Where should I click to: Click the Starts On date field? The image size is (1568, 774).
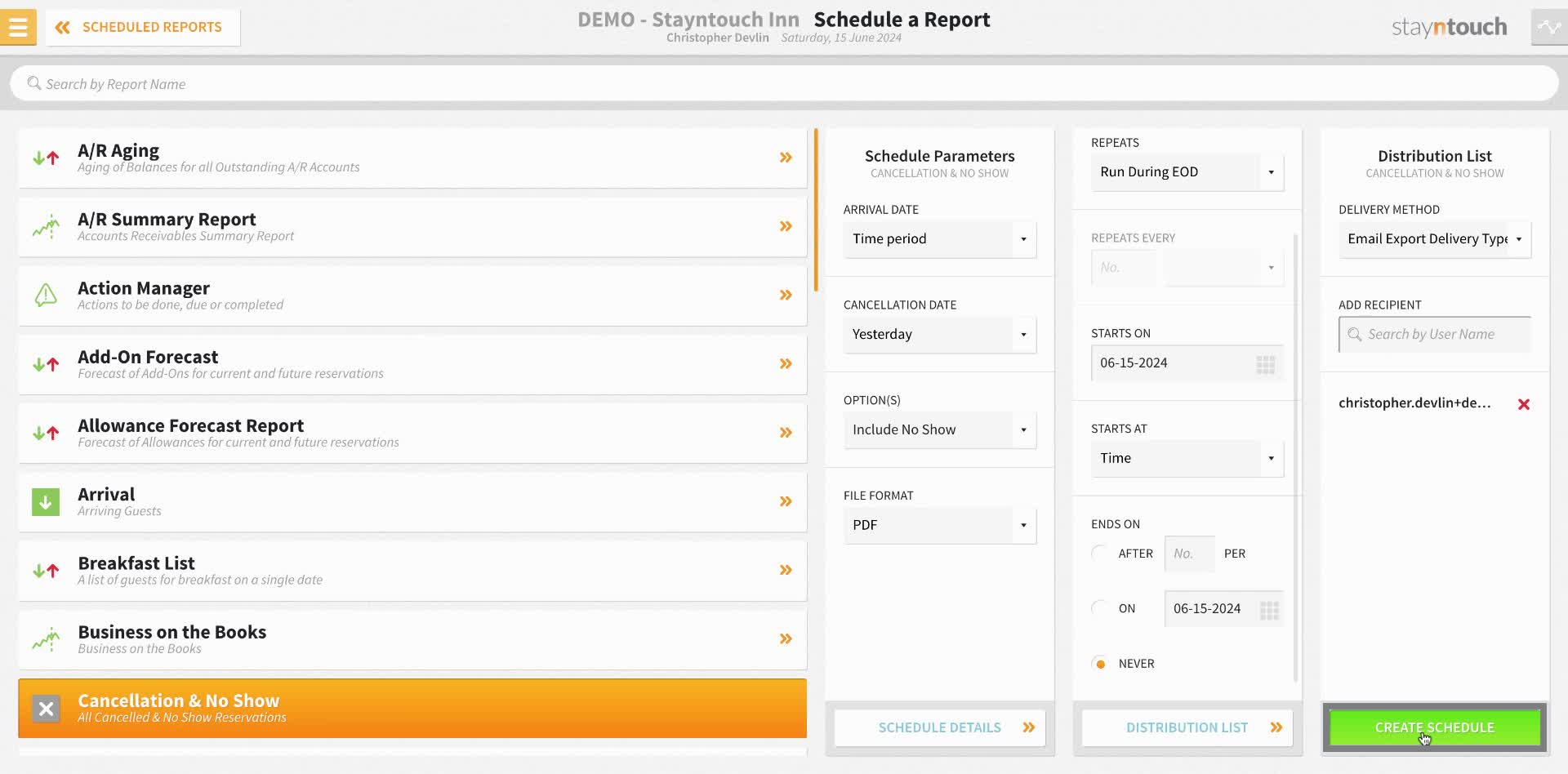point(1187,363)
